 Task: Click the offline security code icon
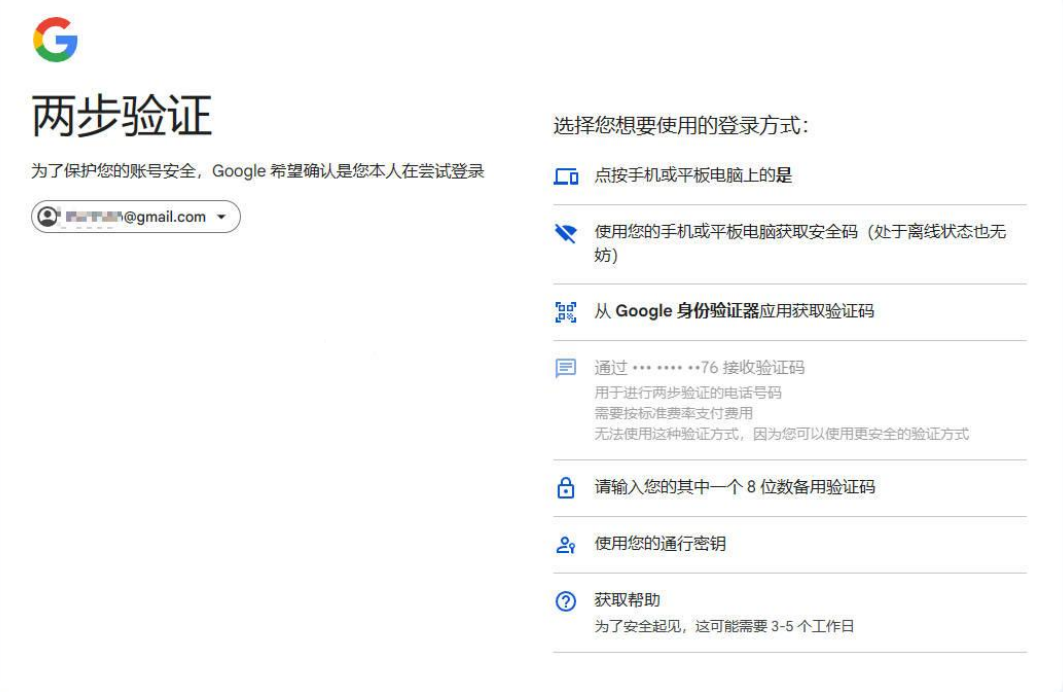565,233
